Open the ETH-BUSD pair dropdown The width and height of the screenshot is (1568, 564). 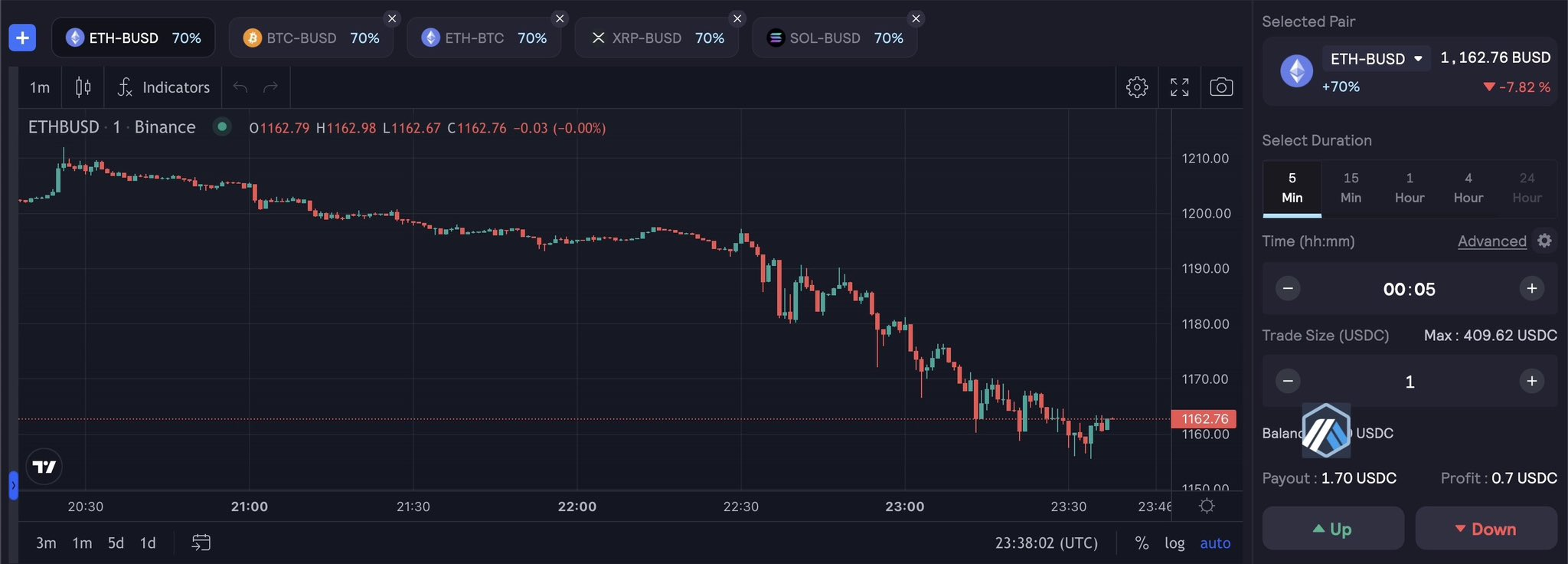tap(1375, 57)
